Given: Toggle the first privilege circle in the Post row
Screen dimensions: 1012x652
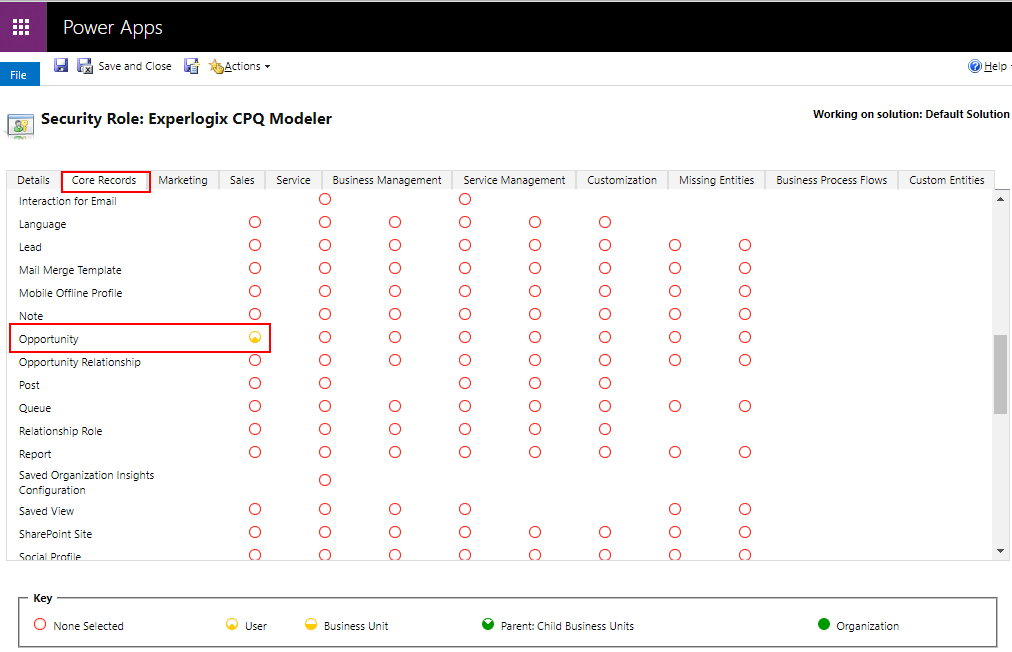Looking at the screenshot, I should [255, 383].
